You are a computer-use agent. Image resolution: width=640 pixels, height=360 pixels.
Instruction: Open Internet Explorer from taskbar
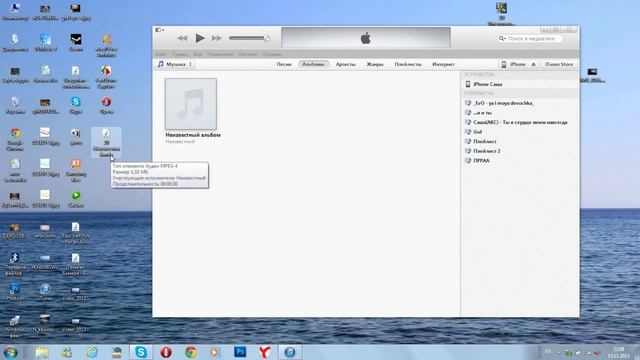pos(92,352)
